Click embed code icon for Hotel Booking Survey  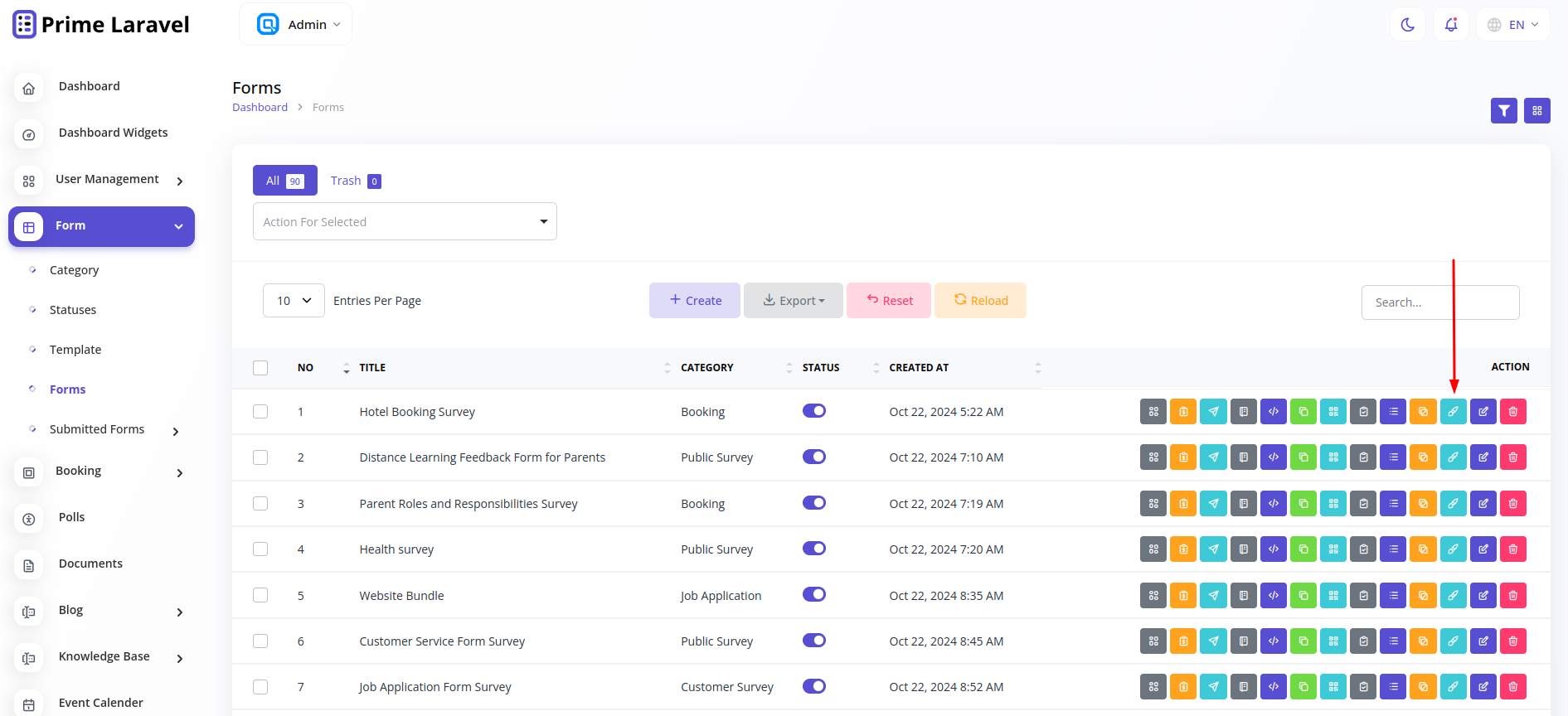pos(1273,412)
